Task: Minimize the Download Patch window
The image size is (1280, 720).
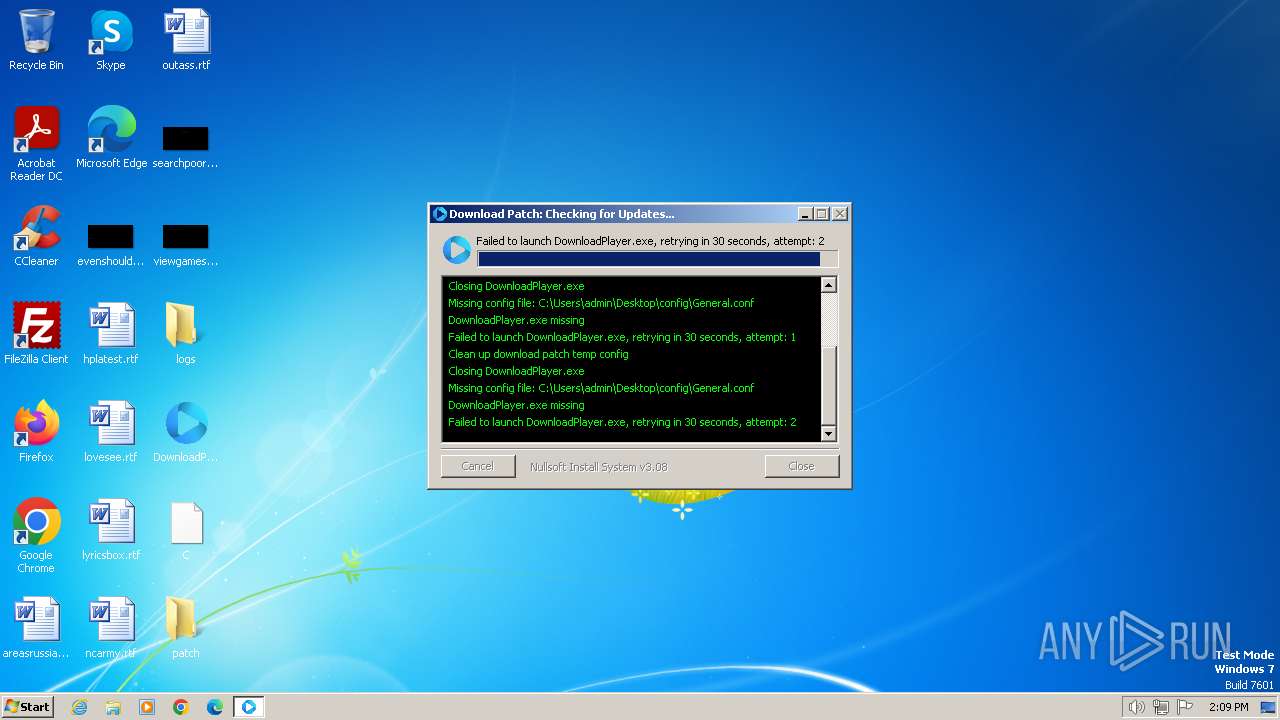Action: (x=805, y=214)
